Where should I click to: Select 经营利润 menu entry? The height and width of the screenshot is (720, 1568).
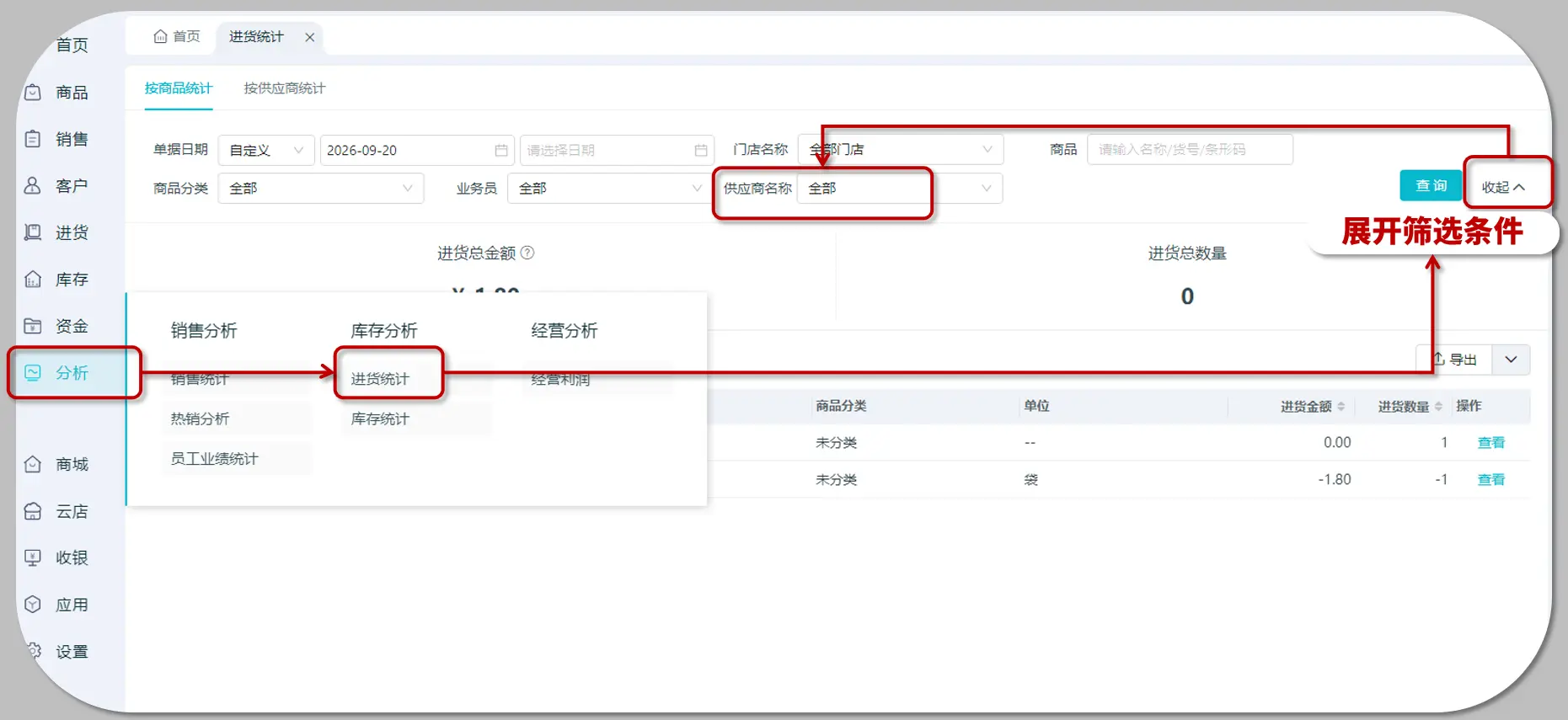[x=560, y=379]
